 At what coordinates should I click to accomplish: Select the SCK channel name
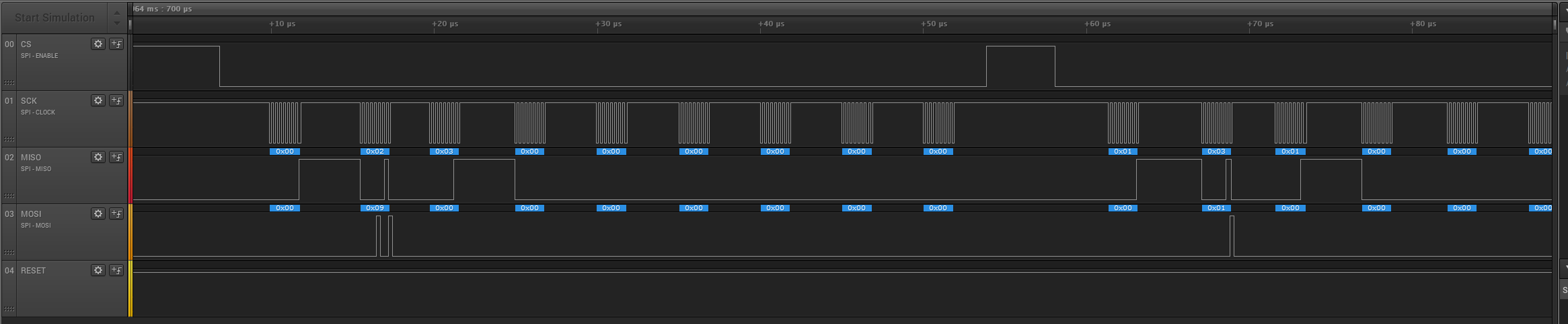(x=29, y=100)
